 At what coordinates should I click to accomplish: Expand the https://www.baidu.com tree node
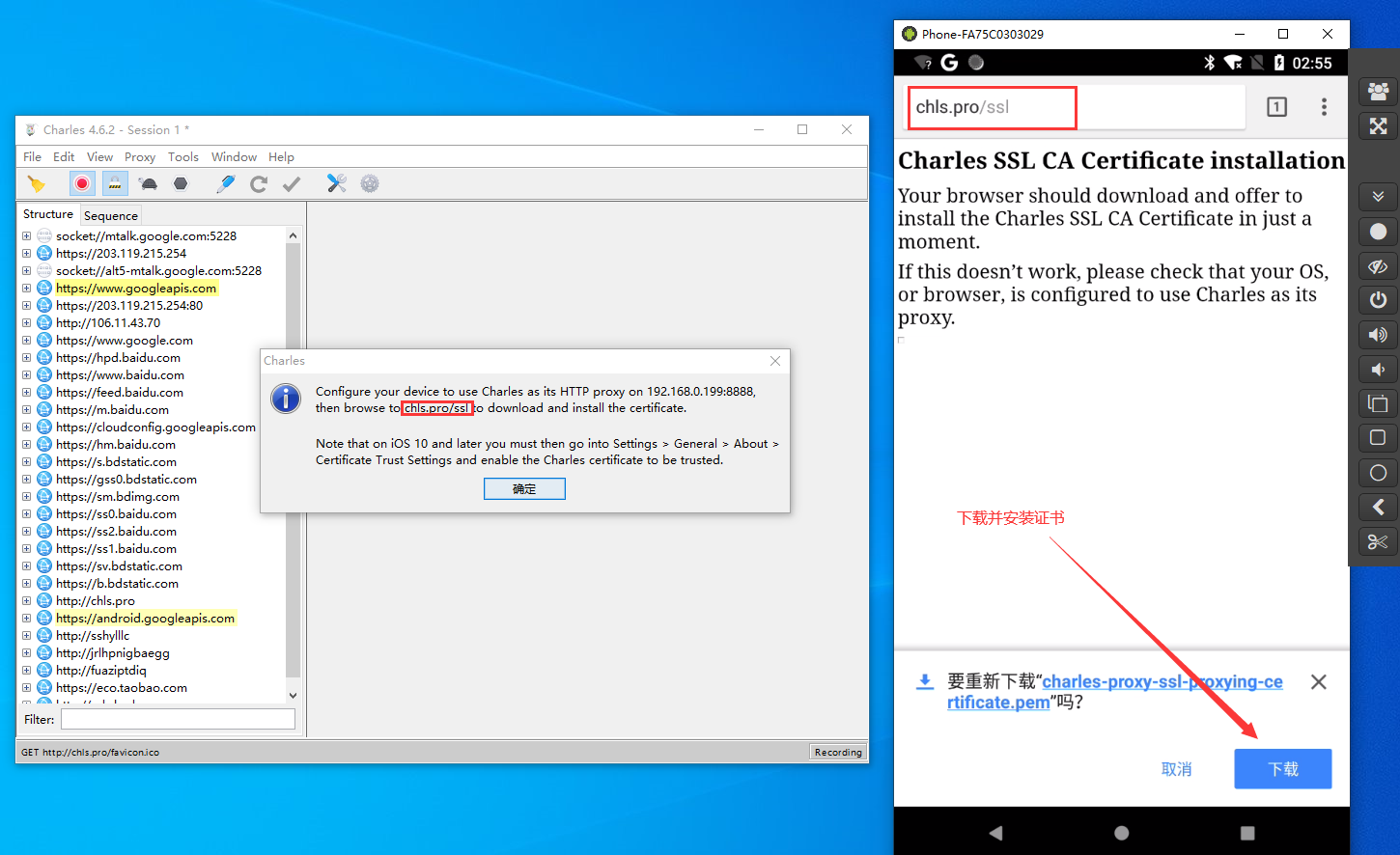coord(27,374)
